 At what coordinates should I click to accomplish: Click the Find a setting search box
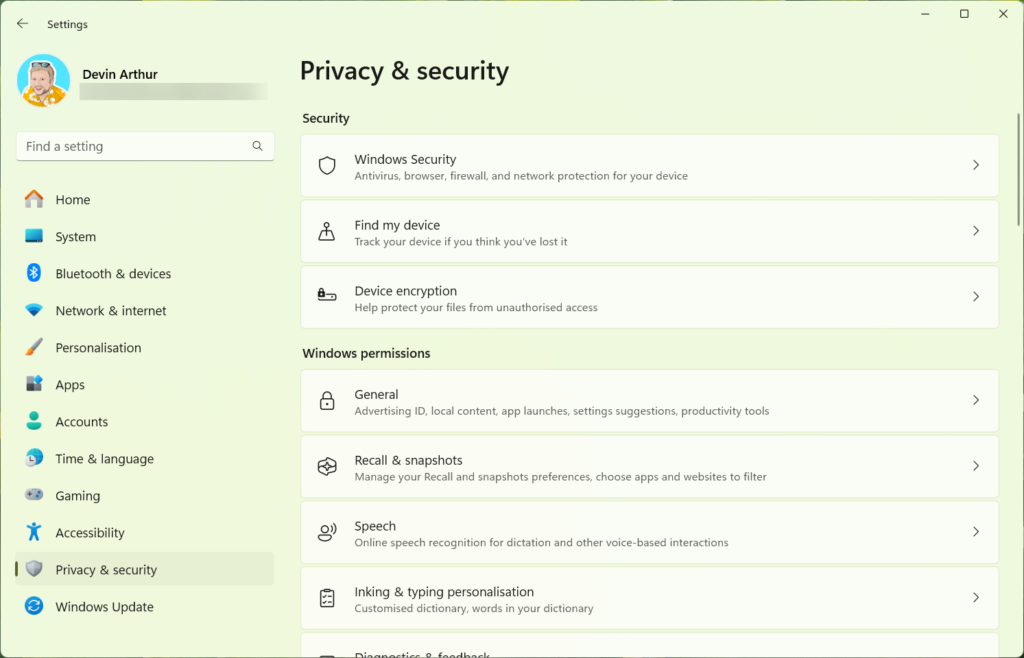[x=135, y=146]
